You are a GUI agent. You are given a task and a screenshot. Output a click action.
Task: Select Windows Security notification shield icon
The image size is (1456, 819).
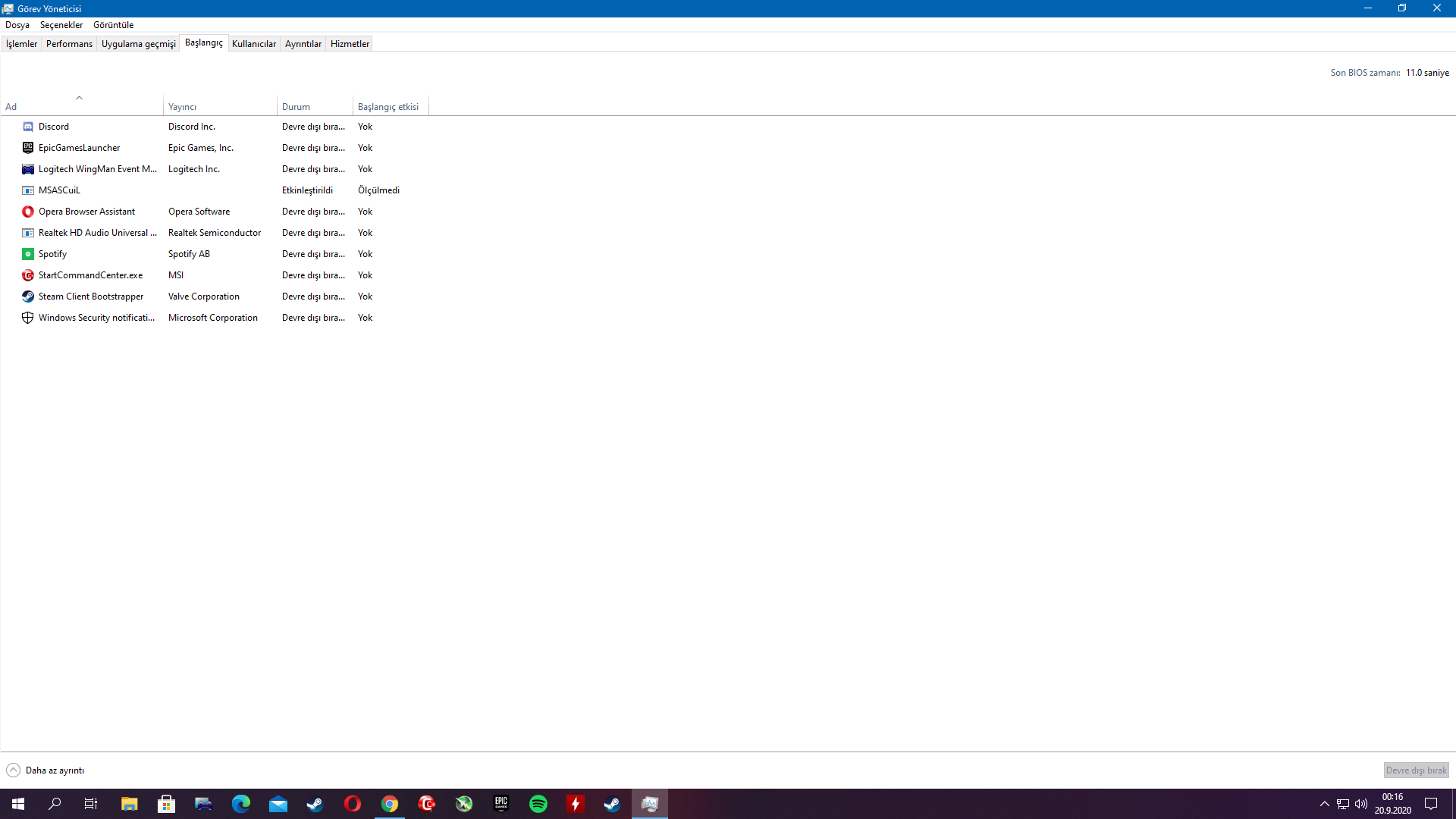28,318
